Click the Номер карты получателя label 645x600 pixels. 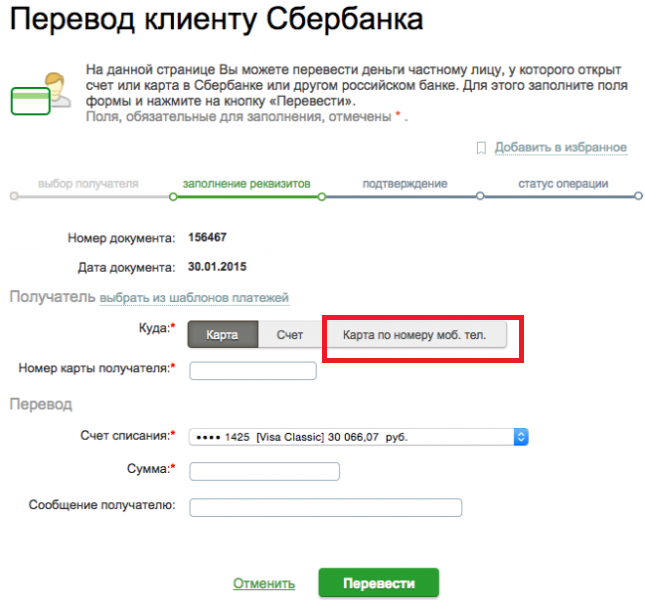pyautogui.click(x=97, y=368)
